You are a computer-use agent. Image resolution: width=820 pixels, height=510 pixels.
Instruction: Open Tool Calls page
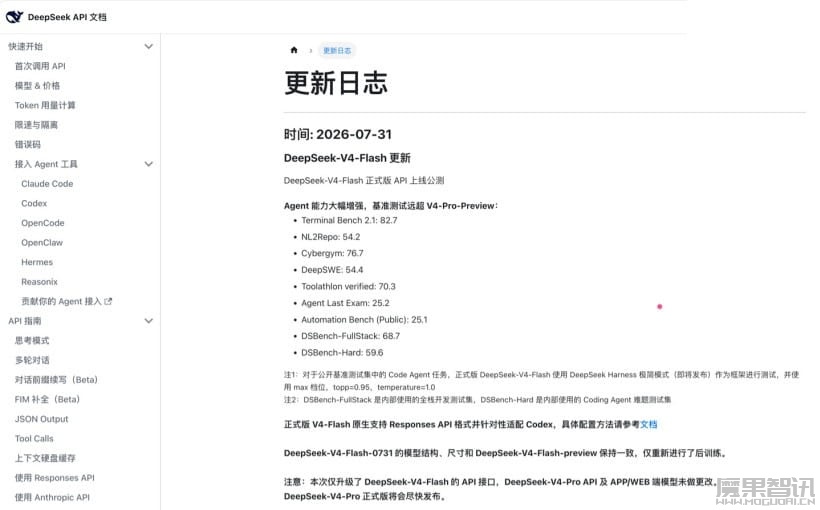[x=34, y=438]
